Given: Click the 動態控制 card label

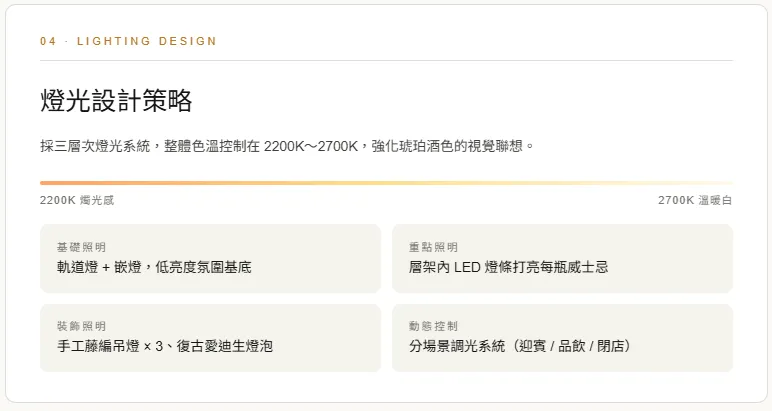Looking at the screenshot, I should [x=433, y=327].
